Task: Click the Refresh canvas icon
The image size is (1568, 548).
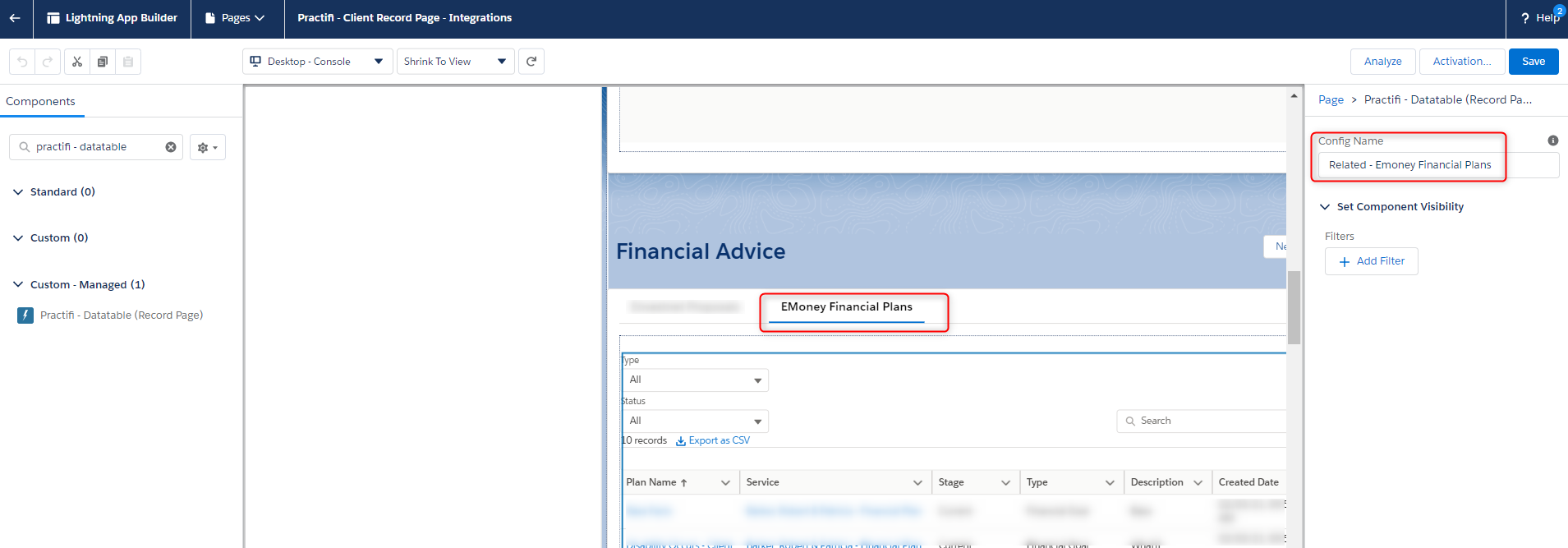Action: click(531, 62)
